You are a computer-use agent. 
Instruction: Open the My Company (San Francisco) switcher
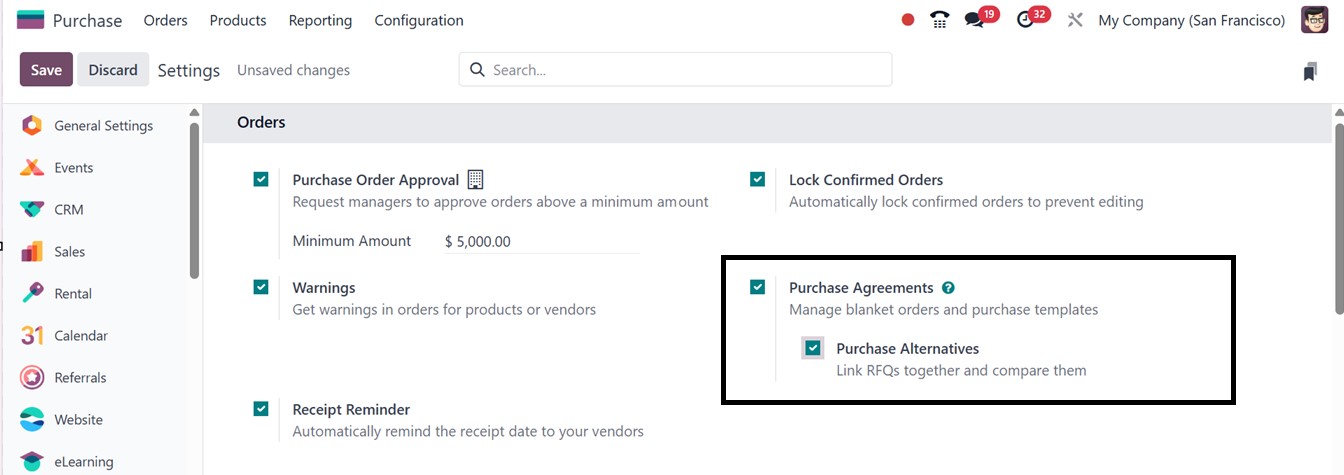click(1191, 20)
